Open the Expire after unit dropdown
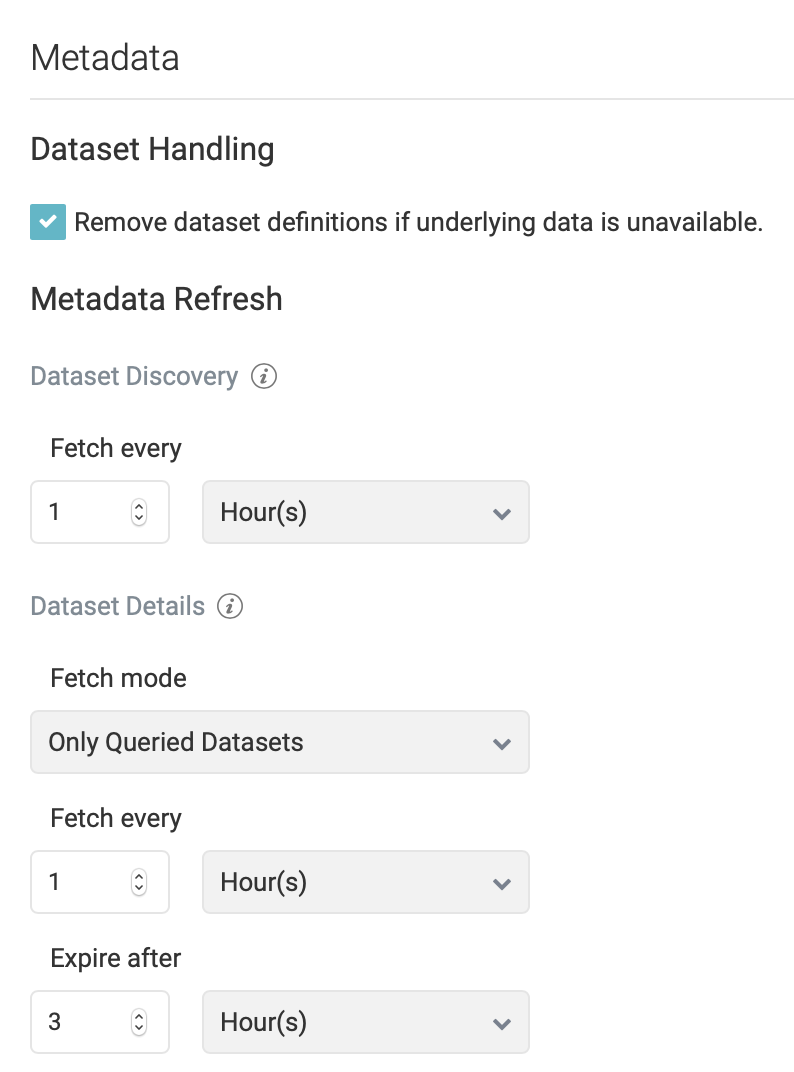 [365, 1023]
